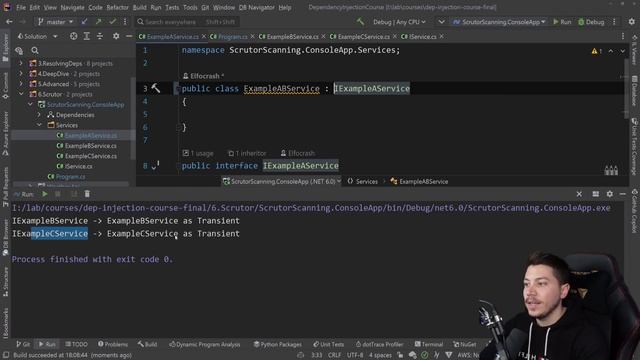
Task: Click the Update Project arrow icon
Action: [84, 22]
